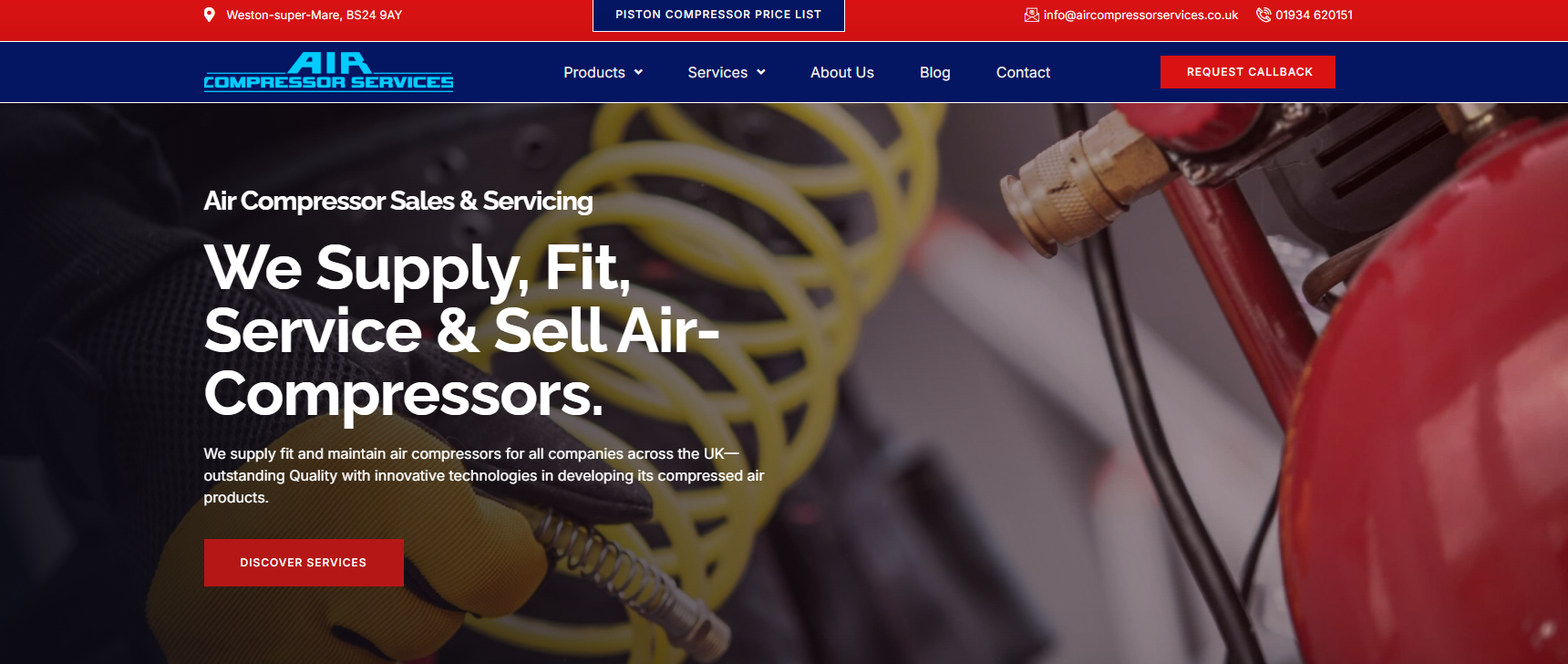Click the phone handset icon
This screenshot has width=1568, height=664.
pyautogui.click(x=1264, y=15)
